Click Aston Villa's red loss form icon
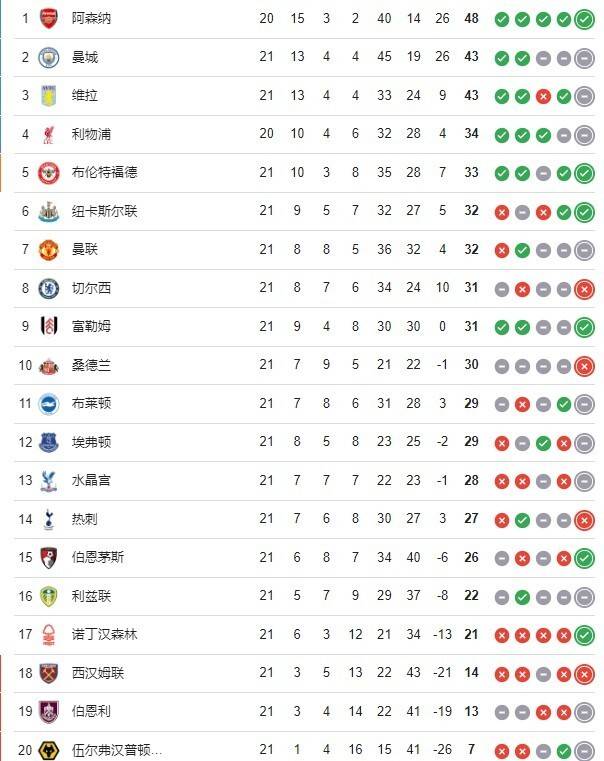Screen dimensions: 604x761 [543, 96]
